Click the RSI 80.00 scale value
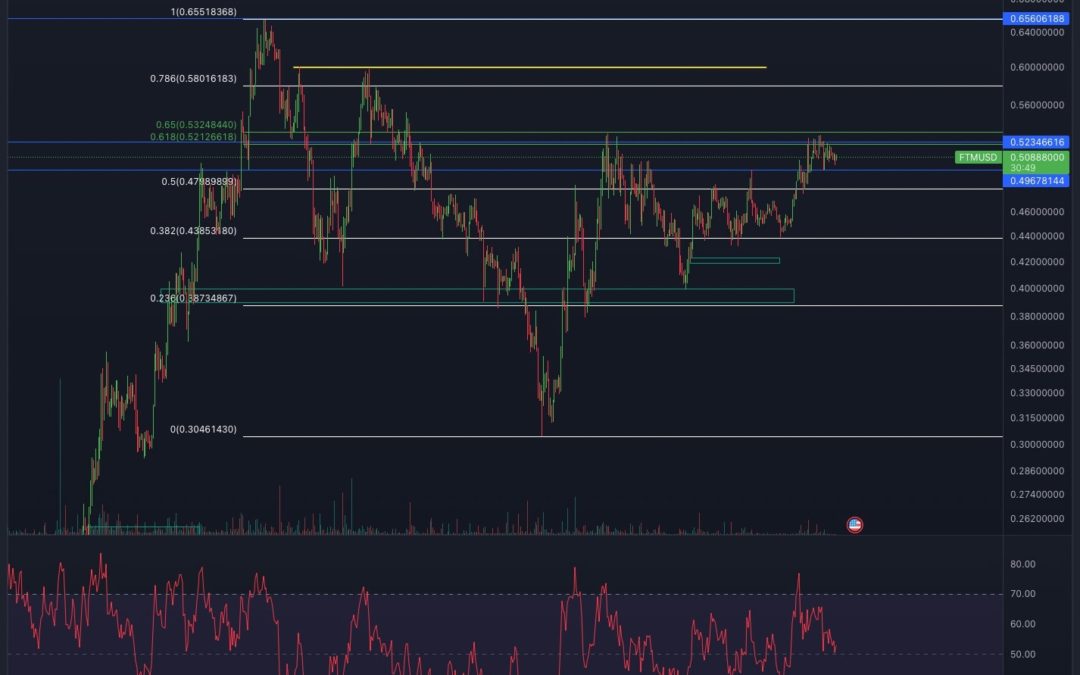This screenshot has width=1080, height=675. [1023, 564]
